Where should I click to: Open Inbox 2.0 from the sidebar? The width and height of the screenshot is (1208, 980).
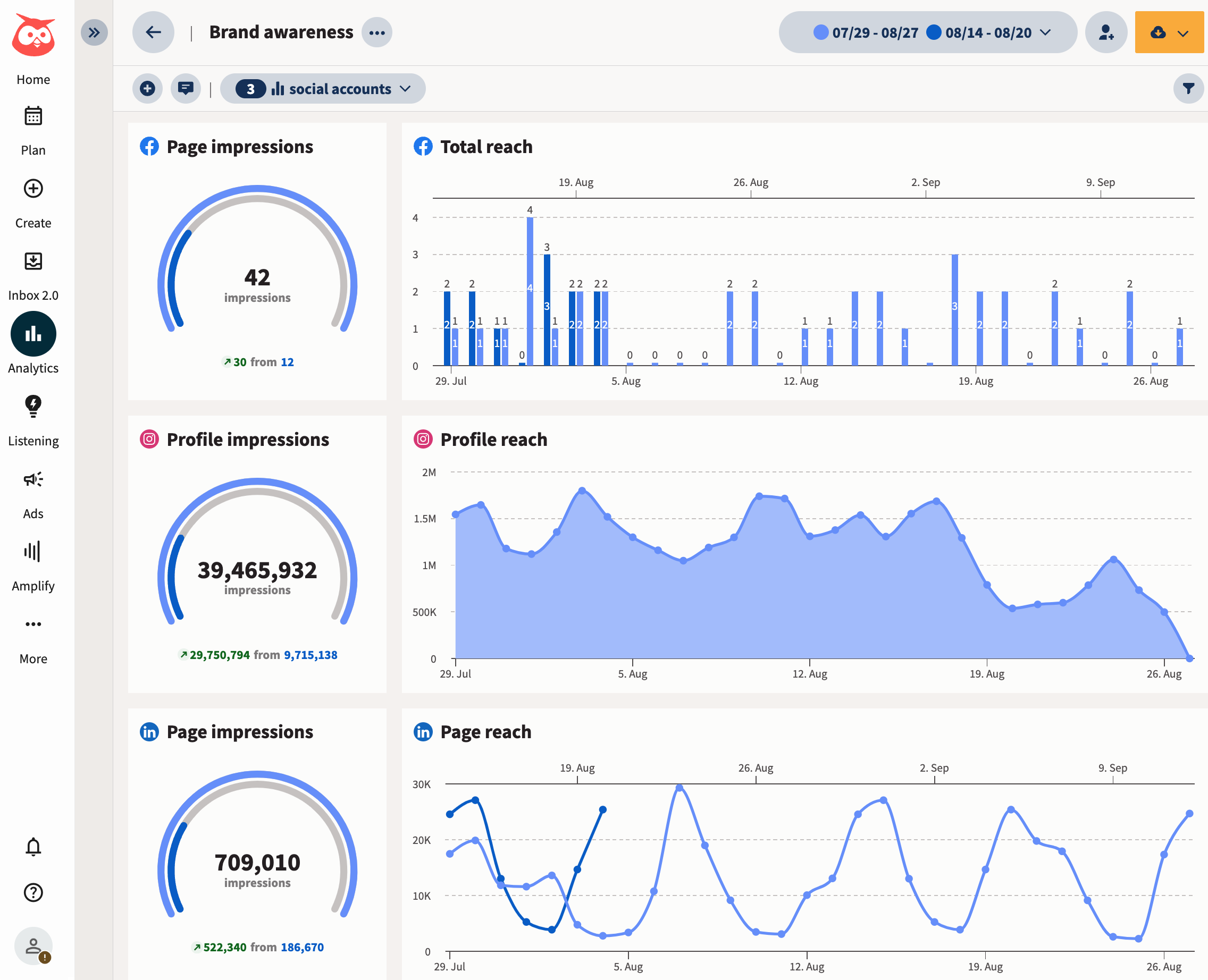(x=33, y=261)
